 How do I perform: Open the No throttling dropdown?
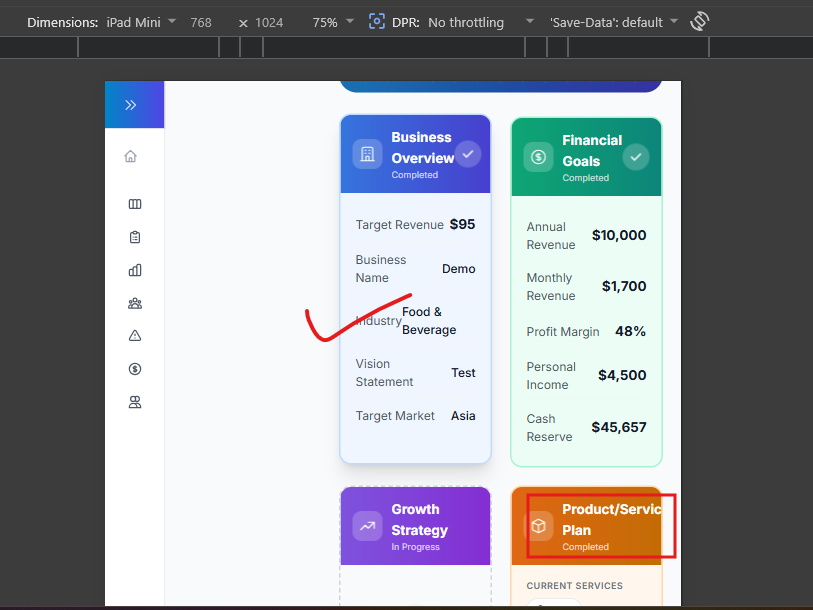coord(480,22)
